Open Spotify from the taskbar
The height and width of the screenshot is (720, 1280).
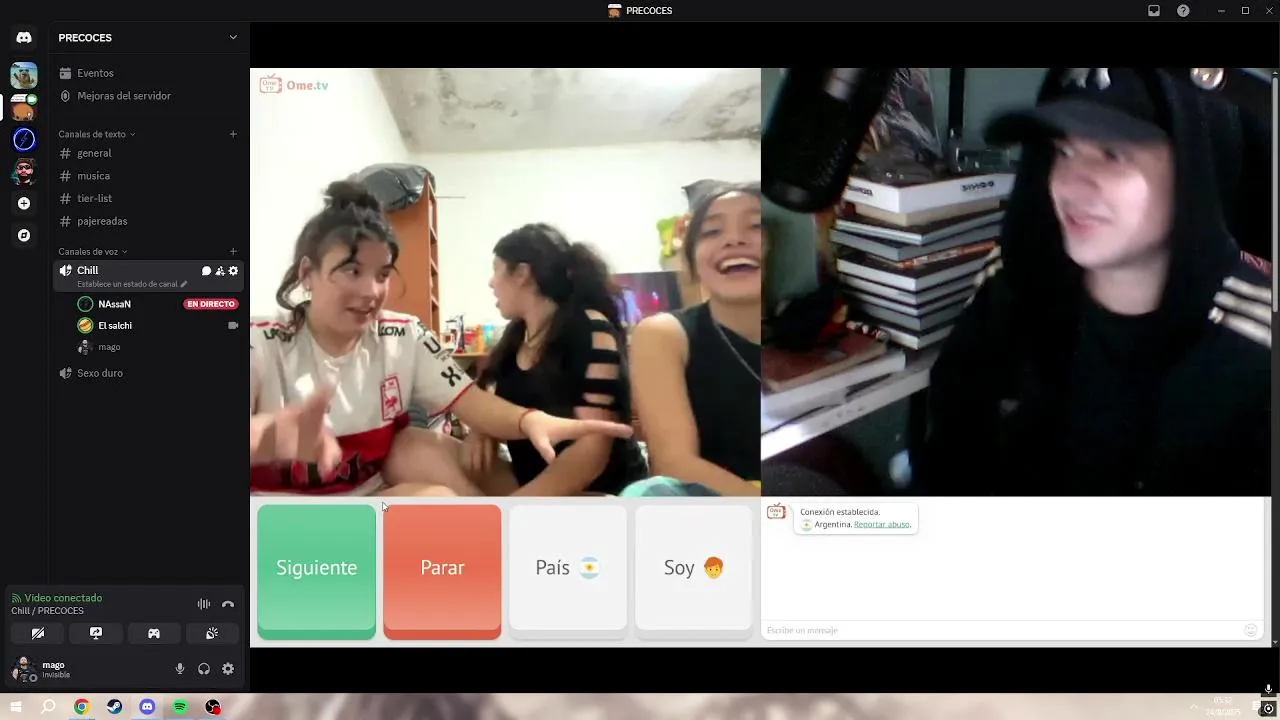pyautogui.click(x=180, y=707)
